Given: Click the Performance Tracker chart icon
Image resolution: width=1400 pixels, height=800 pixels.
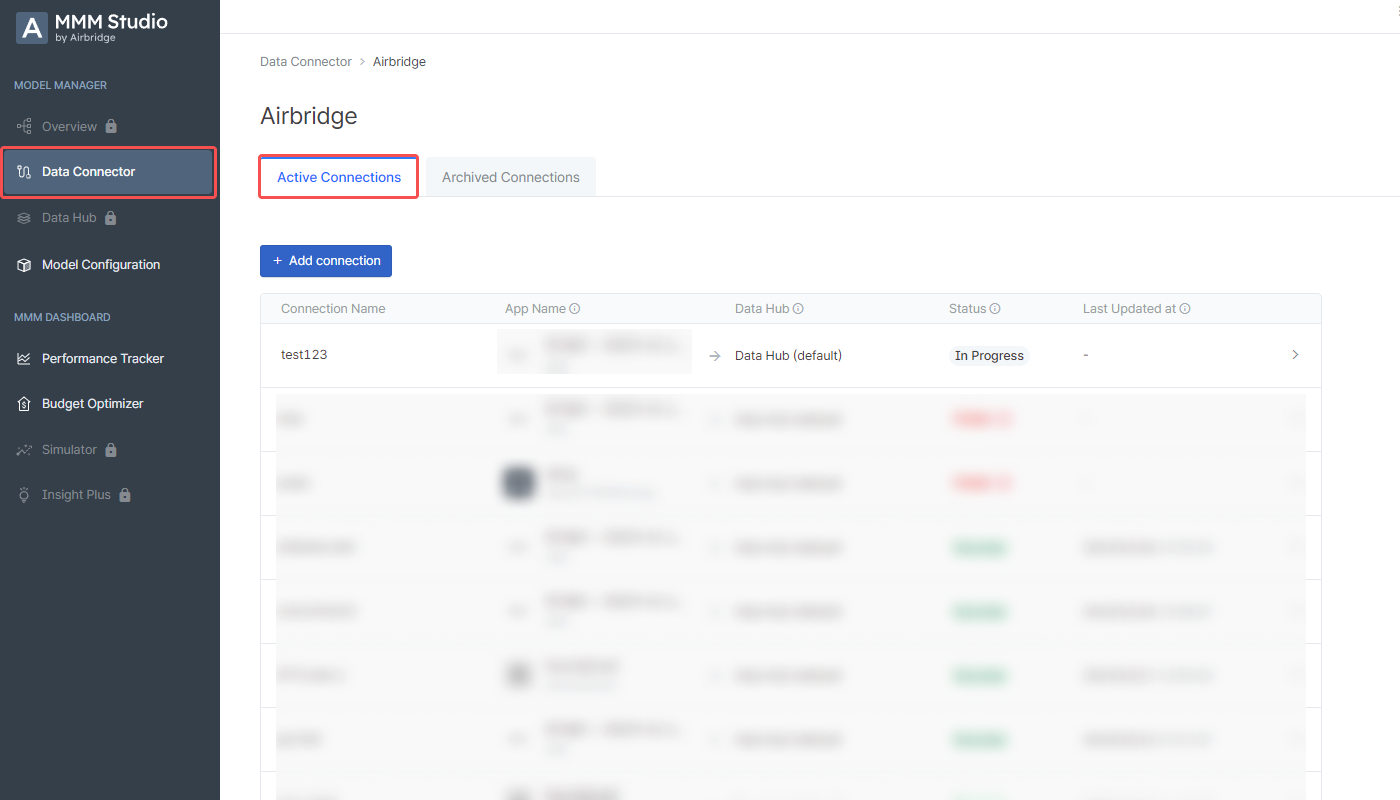Looking at the screenshot, I should tap(24, 359).
